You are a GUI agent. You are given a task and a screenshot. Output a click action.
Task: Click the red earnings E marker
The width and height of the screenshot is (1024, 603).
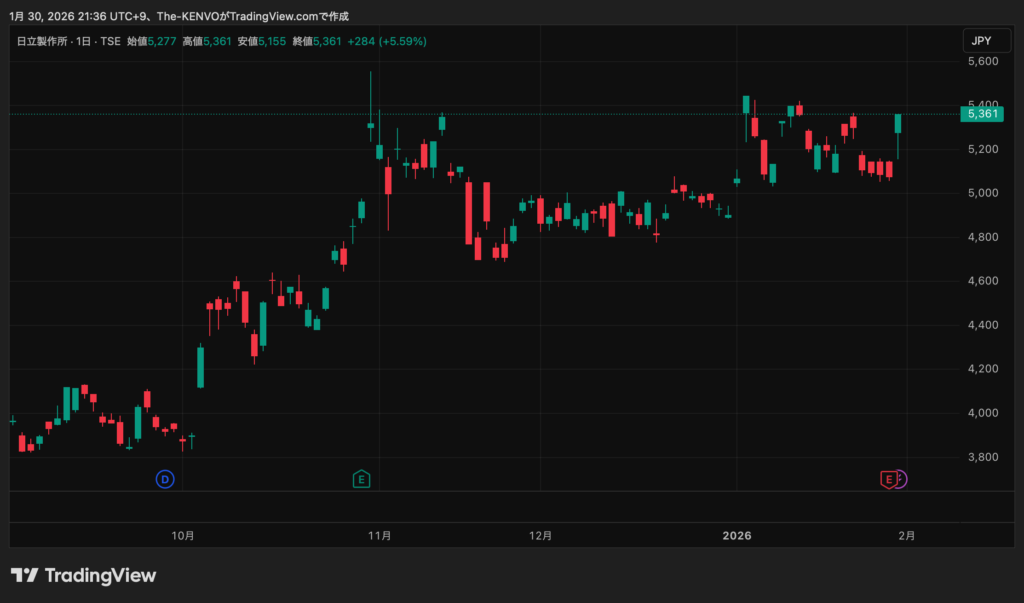tap(887, 480)
